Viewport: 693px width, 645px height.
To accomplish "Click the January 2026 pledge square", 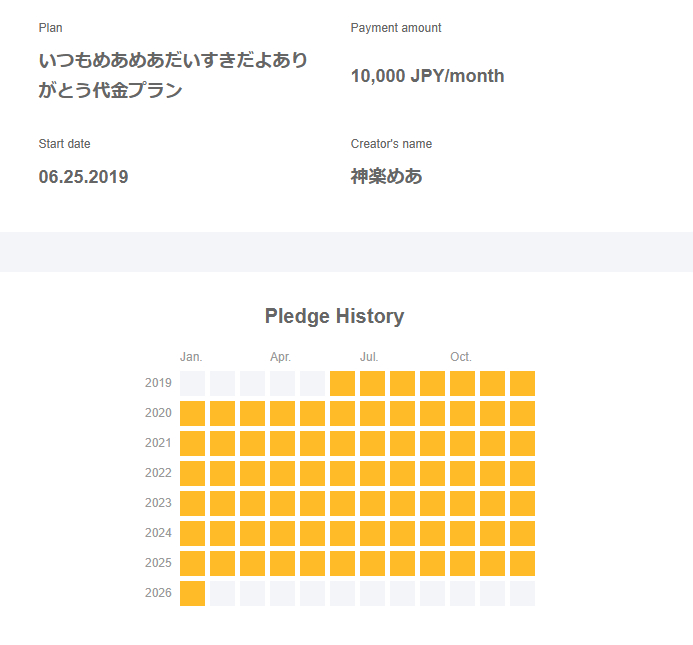I will click(x=192, y=593).
